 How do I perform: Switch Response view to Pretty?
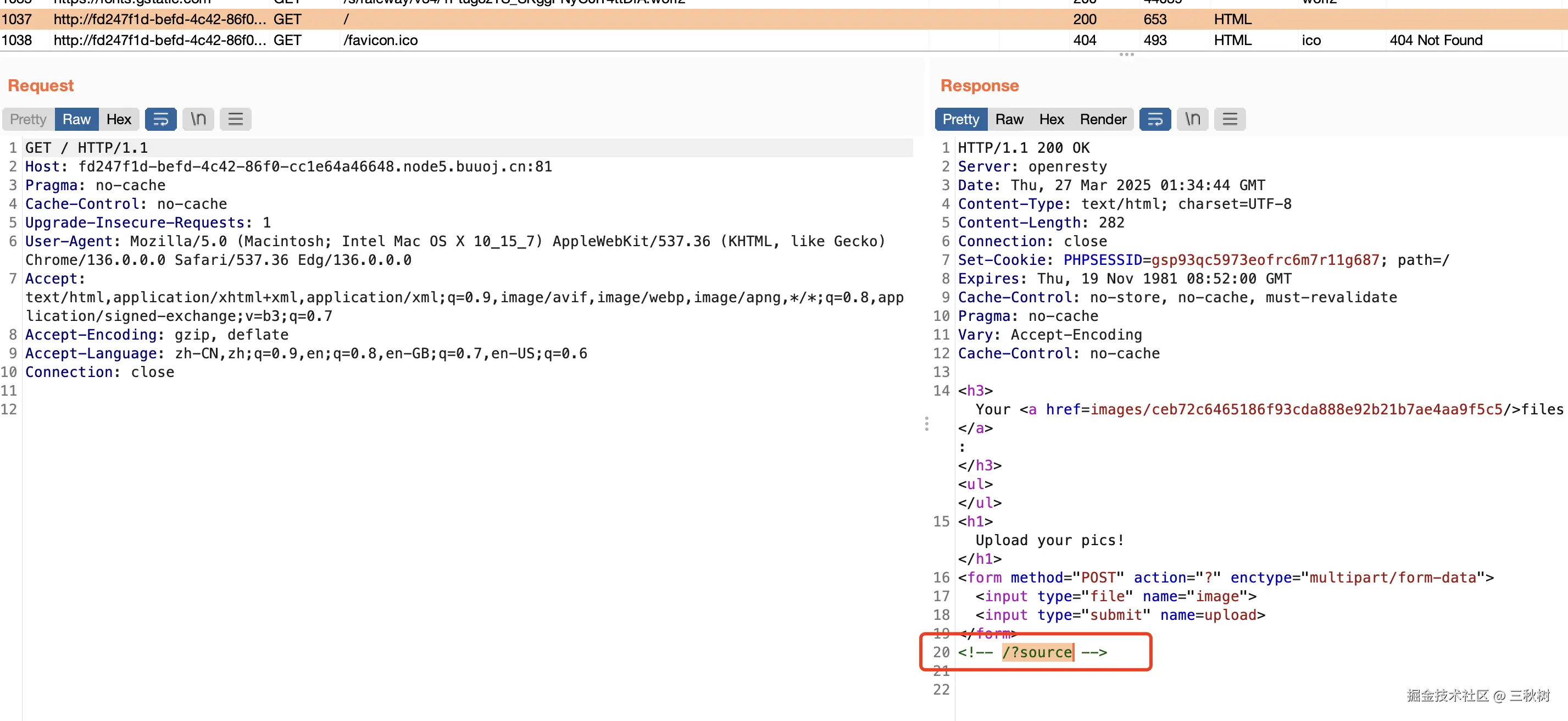tap(960, 119)
